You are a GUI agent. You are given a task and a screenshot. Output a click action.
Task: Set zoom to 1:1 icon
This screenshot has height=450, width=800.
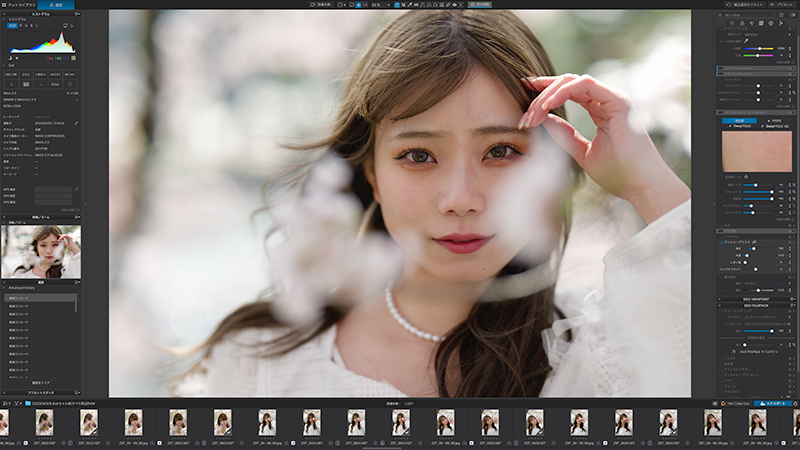point(365,5)
